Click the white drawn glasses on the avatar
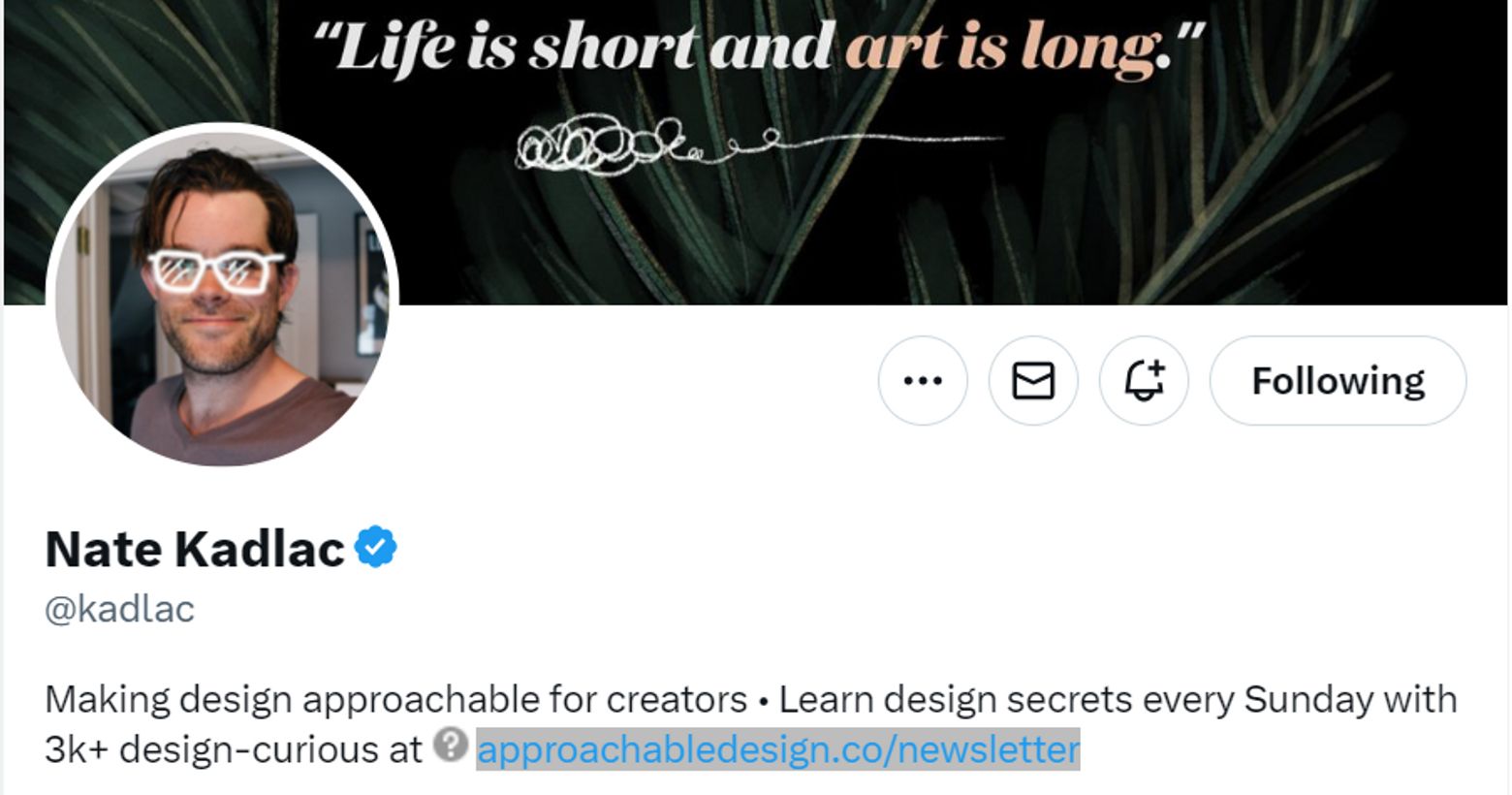 point(215,270)
